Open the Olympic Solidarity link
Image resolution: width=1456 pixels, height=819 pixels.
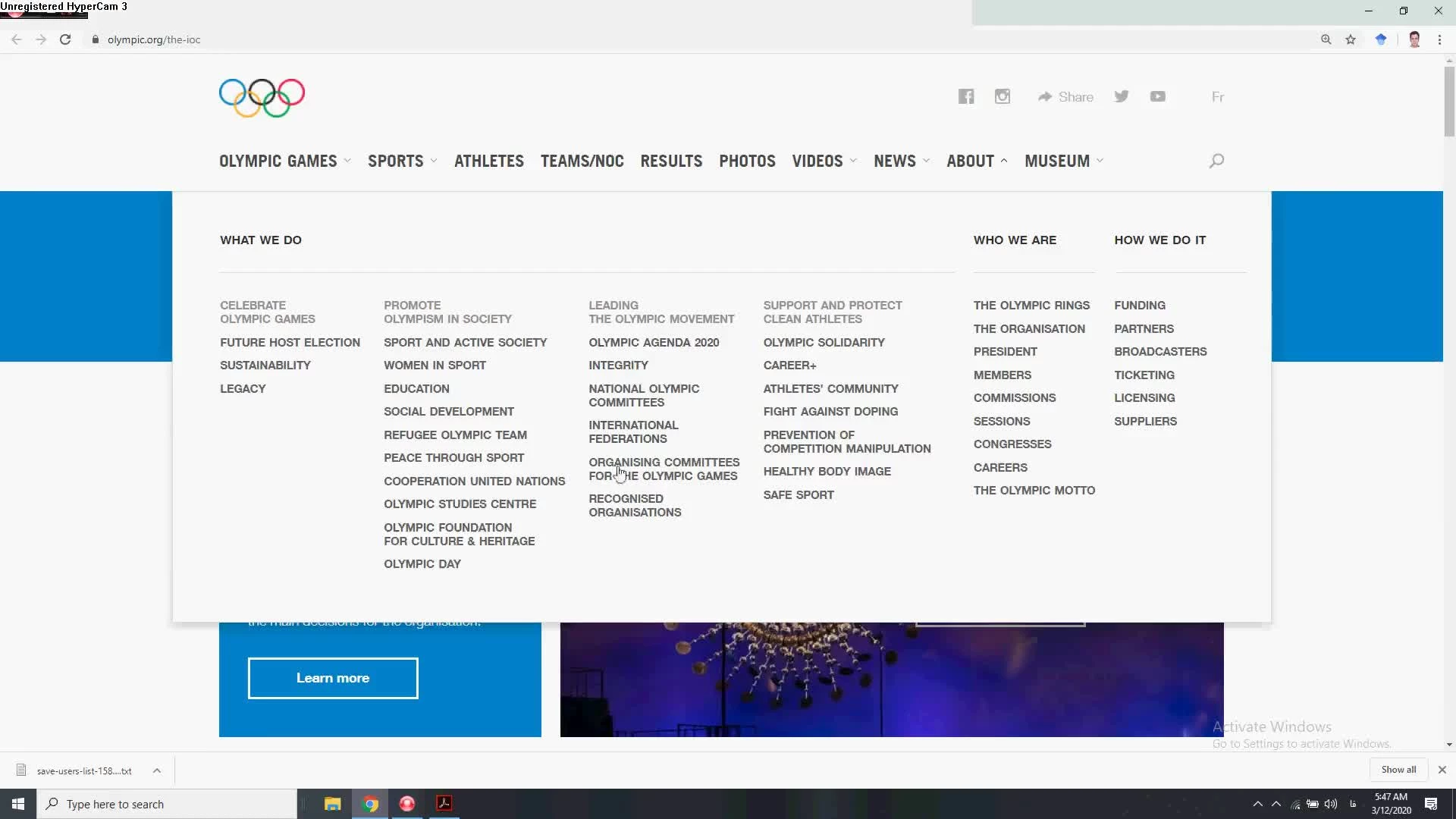coord(824,342)
